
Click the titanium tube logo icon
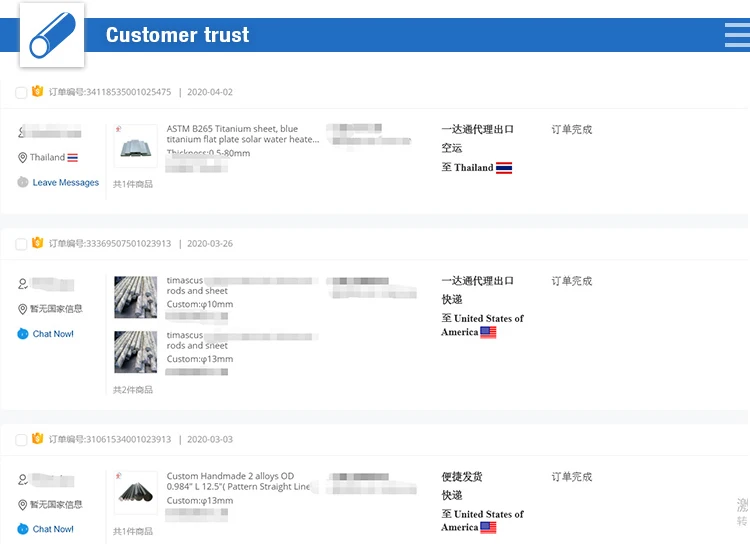pyautogui.click(x=51, y=36)
